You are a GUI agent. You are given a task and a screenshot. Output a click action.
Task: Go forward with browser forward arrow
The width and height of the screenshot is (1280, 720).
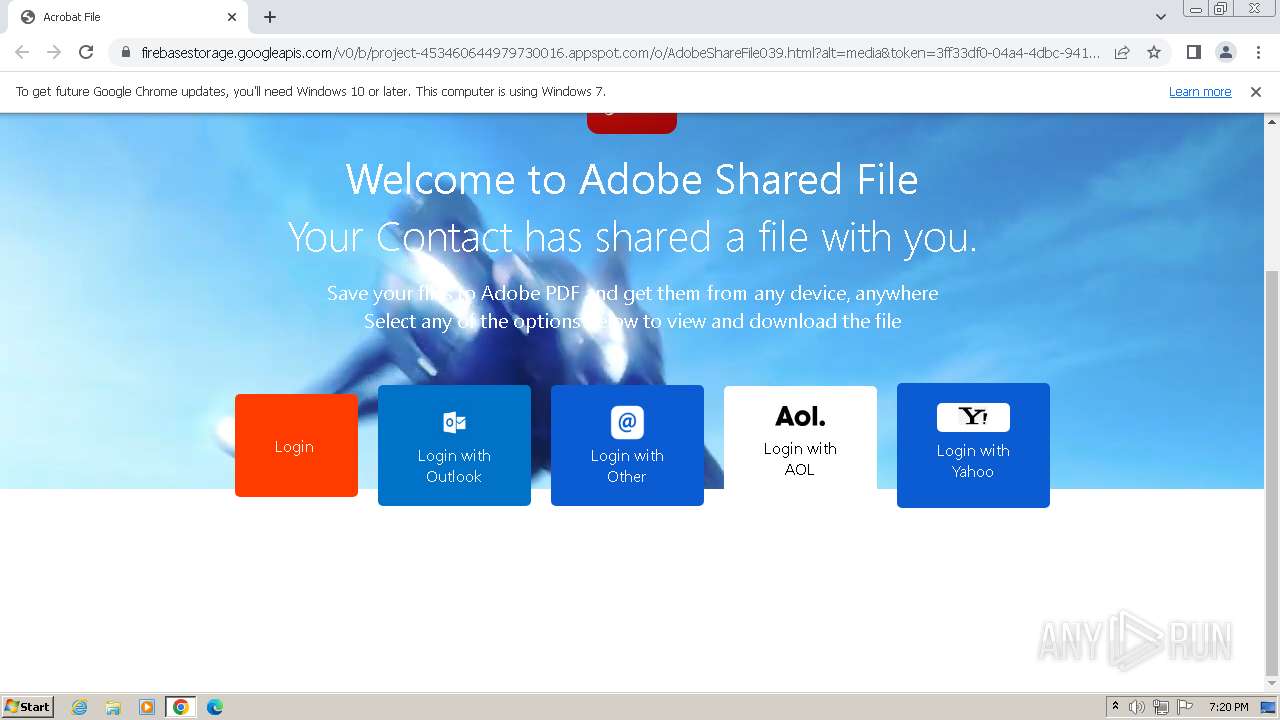pyautogui.click(x=54, y=52)
